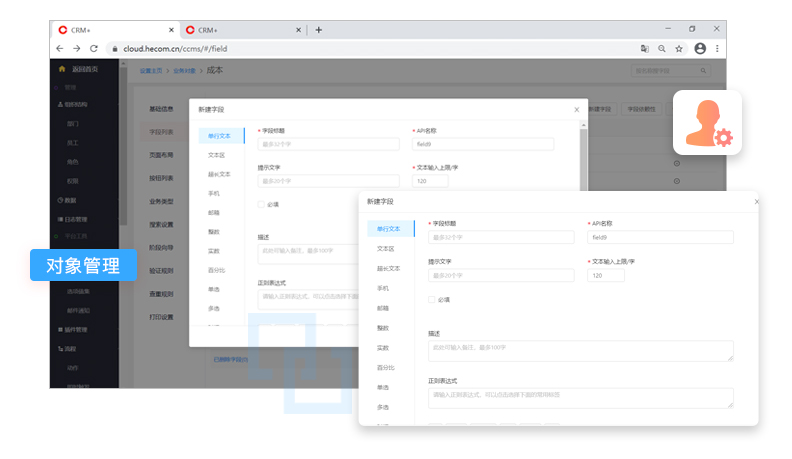Click the zoom magnifier icon in address bar
792x459 pixels.
[662, 48]
